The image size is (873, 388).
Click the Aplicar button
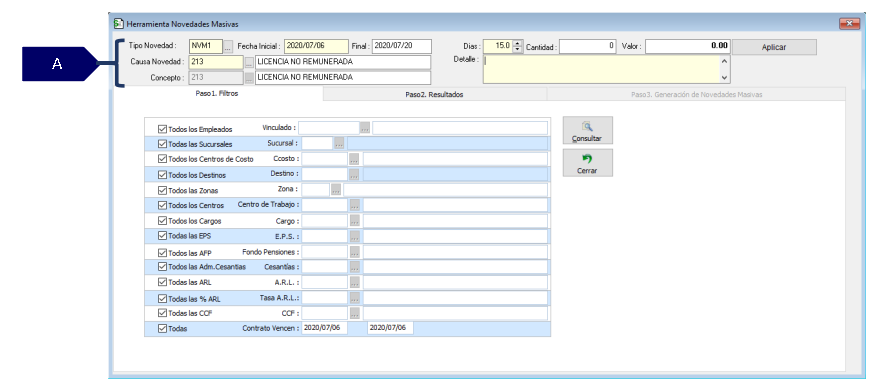774,47
